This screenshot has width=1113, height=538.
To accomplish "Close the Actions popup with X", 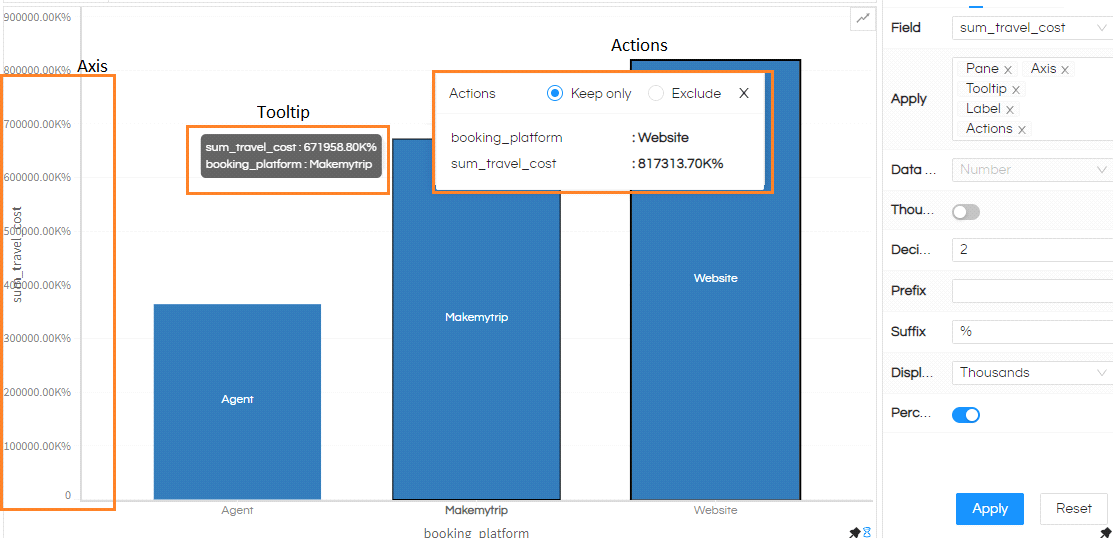I will (x=744, y=93).
